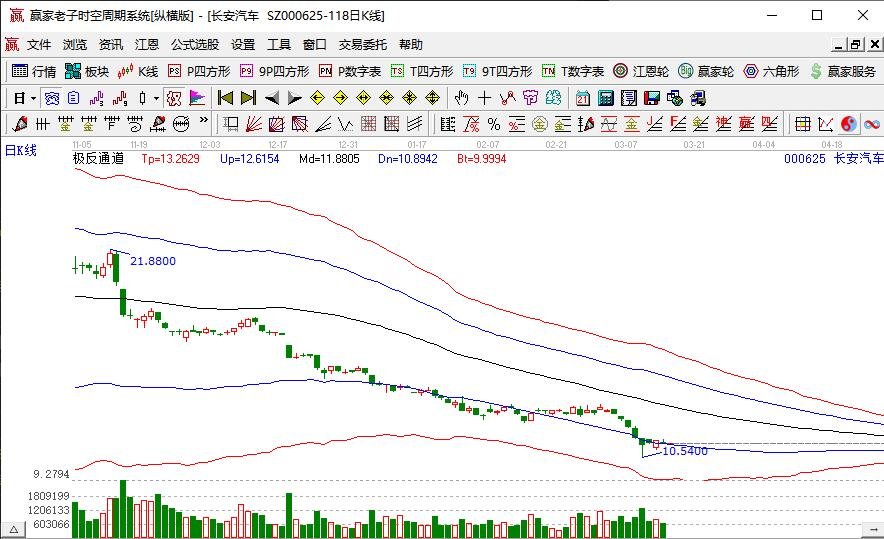The width and height of the screenshot is (884, 539).
Task: Click the pencil ruler first drawing icon
Action: pos(20,123)
